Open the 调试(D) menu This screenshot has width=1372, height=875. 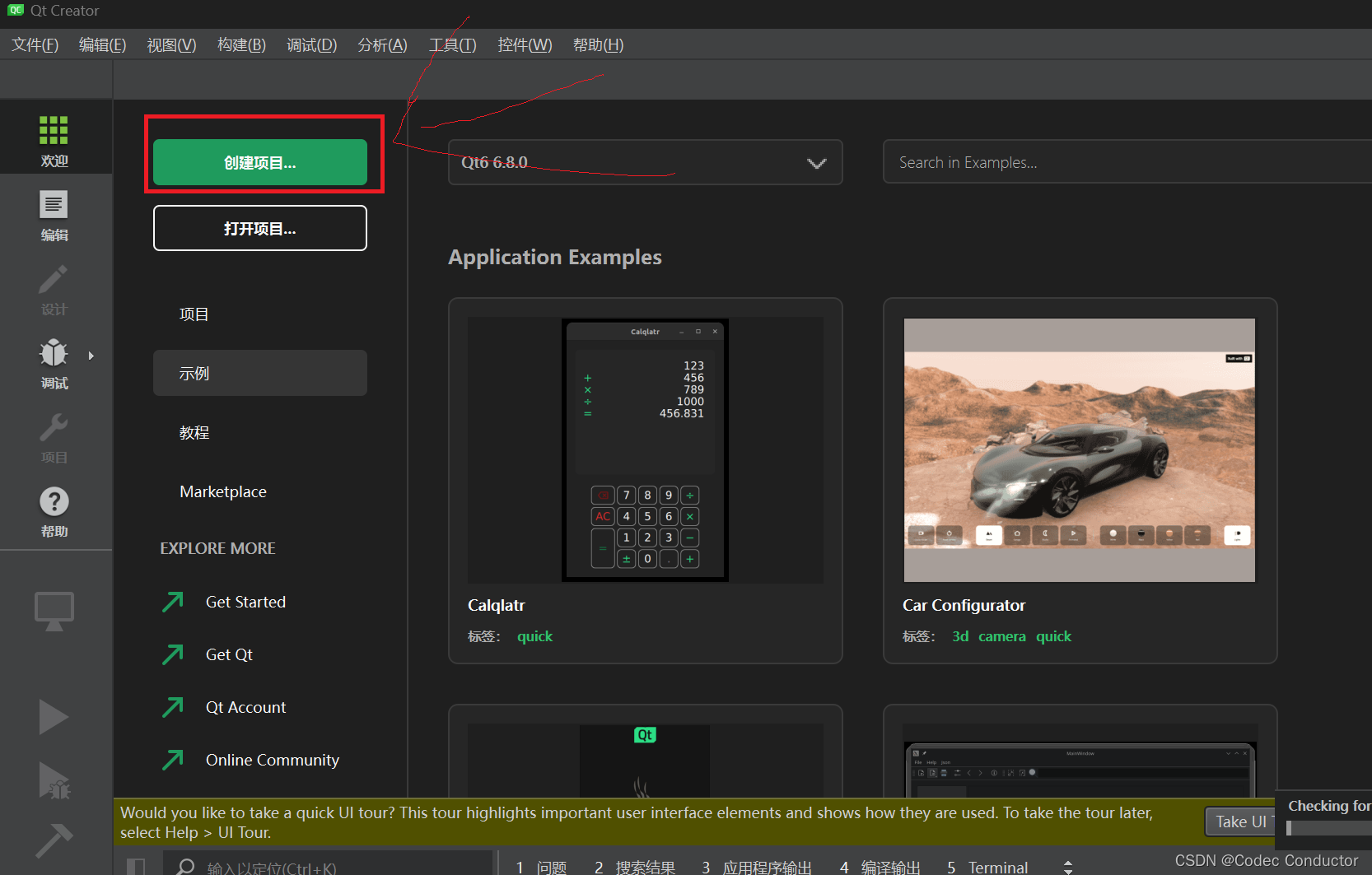tap(312, 45)
